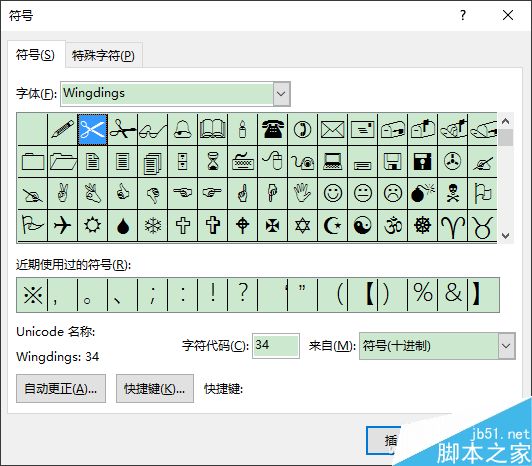Select the hourglass symbol
This screenshot has height=466, width=532.
tap(212, 161)
